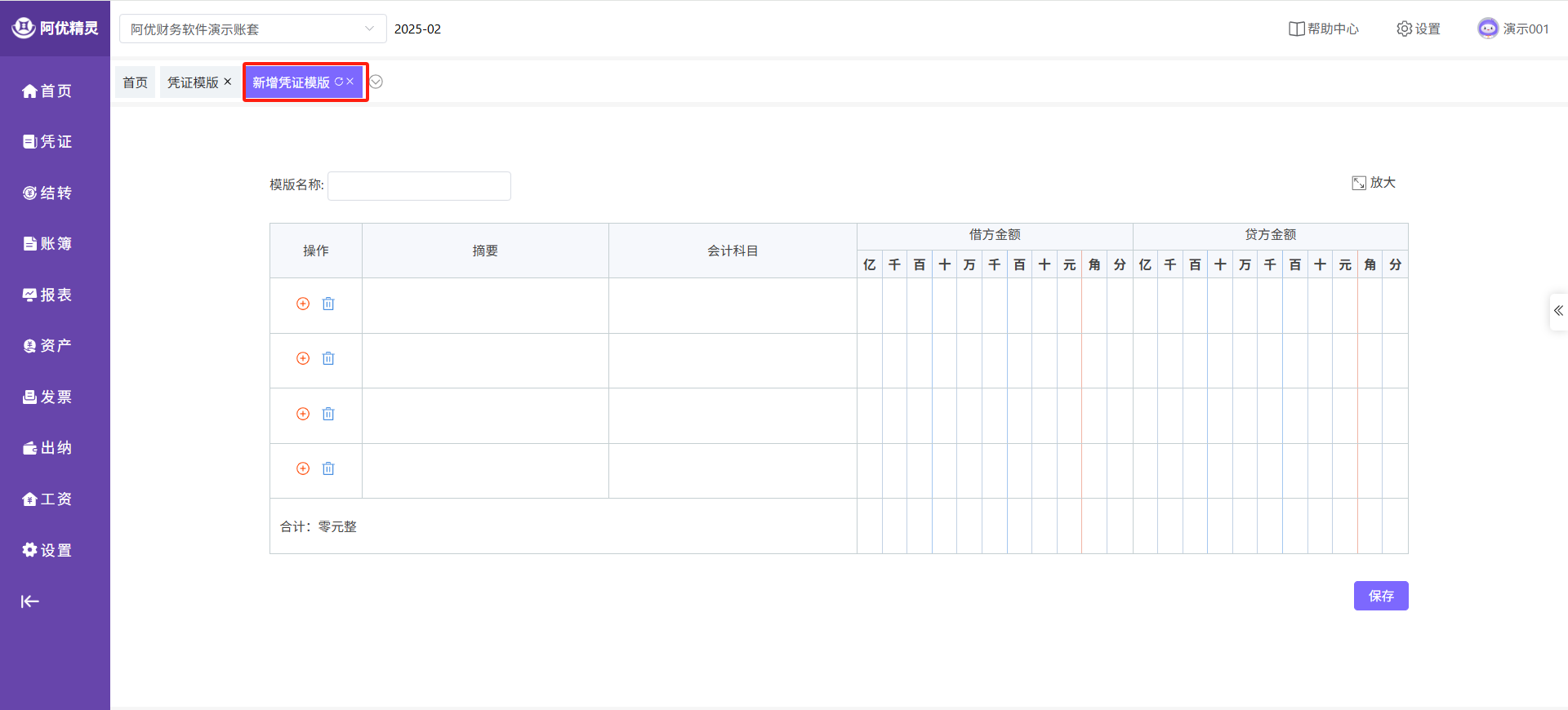1568x710 pixels.
Task: Collapse the left sidebar navigation
Action: tap(30, 601)
